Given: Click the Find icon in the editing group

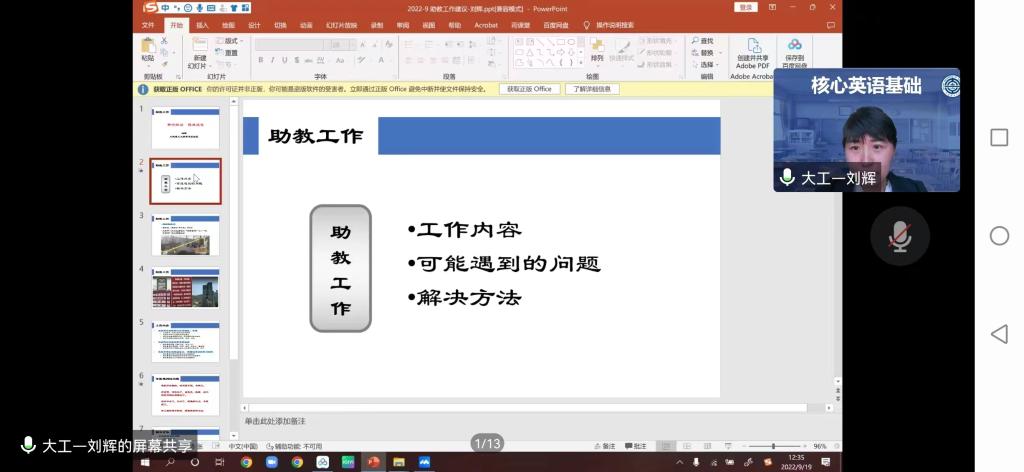Looking at the screenshot, I should [703, 41].
